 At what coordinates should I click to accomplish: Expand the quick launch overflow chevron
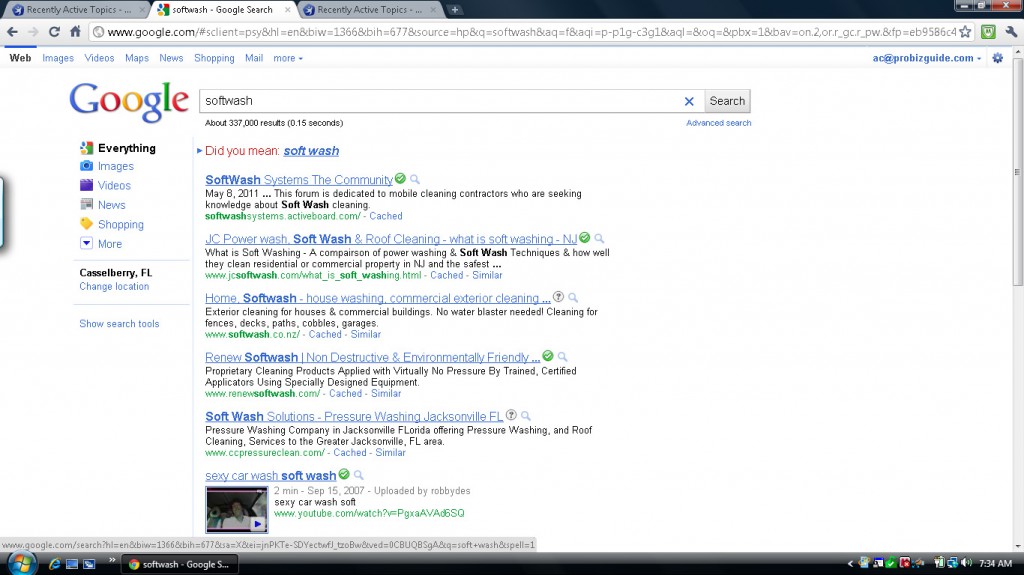click(x=112, y=560)
